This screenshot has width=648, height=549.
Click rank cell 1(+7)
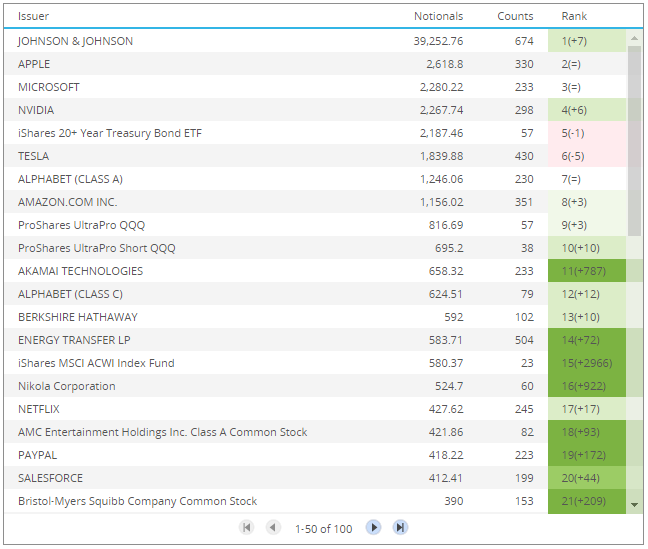pos(587,41)
